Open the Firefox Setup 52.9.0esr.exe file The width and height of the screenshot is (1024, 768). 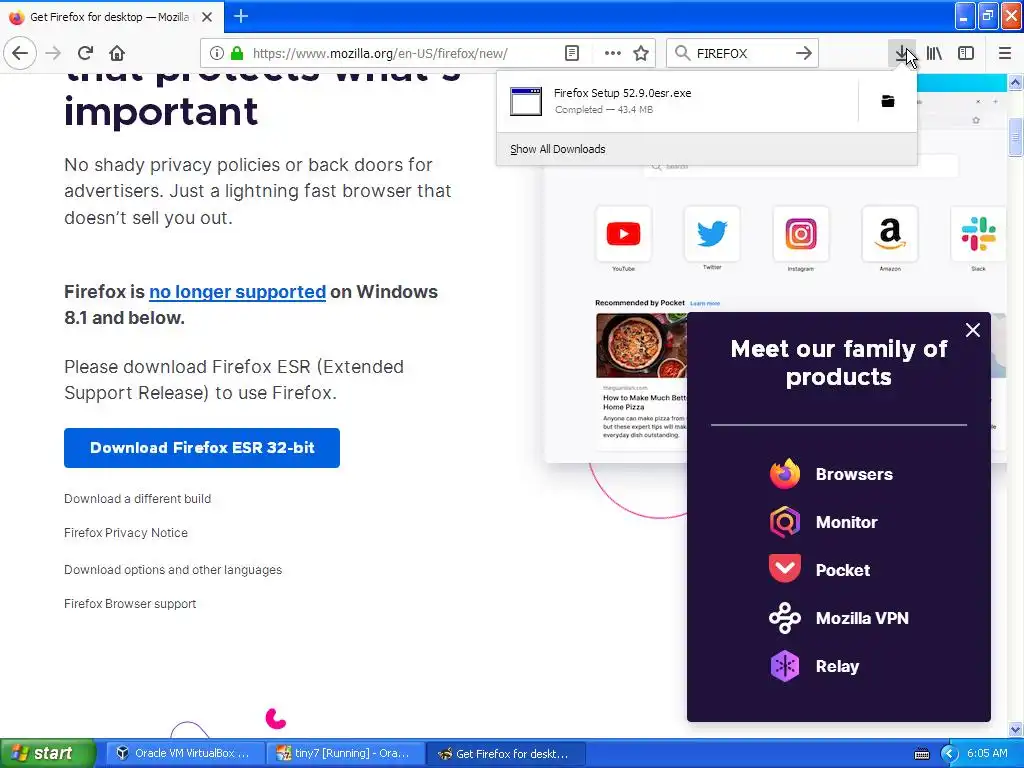677,101
